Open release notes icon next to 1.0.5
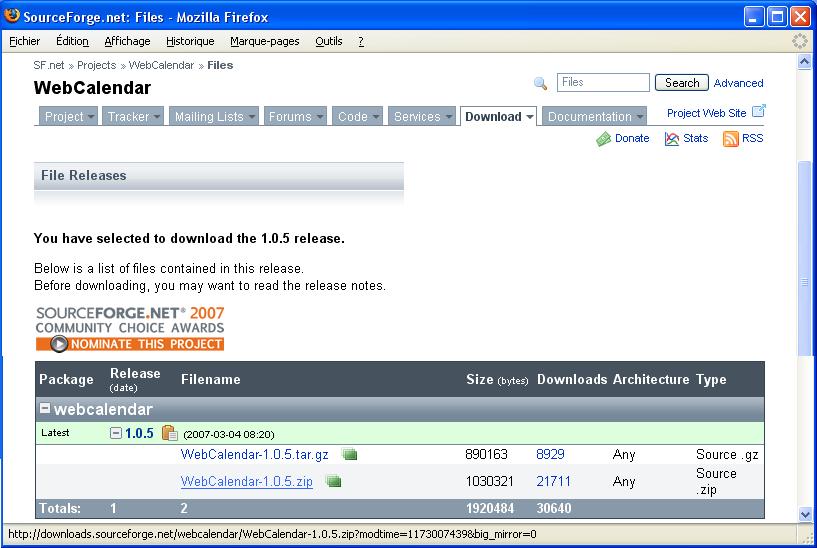817x548 pixels. tap(169, 433)
